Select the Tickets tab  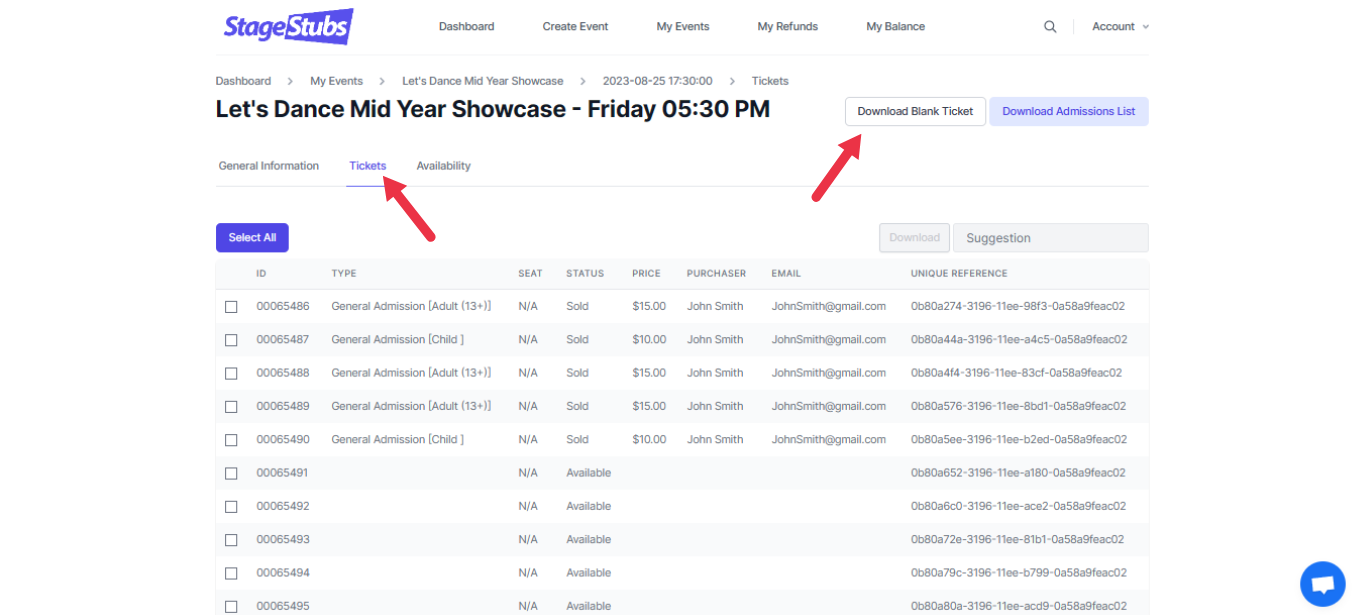tap(367, 166)
